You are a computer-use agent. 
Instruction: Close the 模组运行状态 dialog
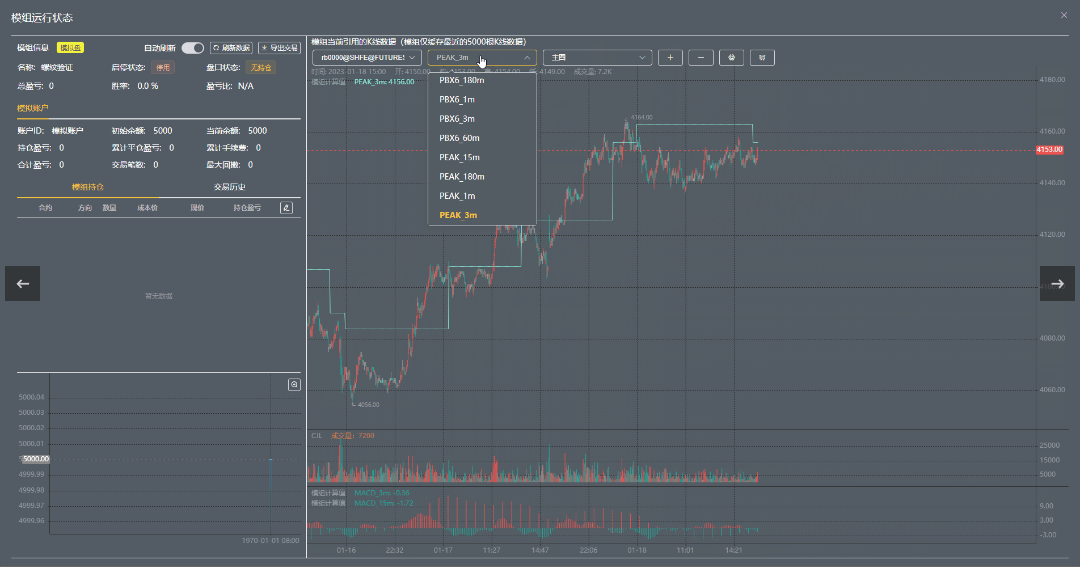1063,15
